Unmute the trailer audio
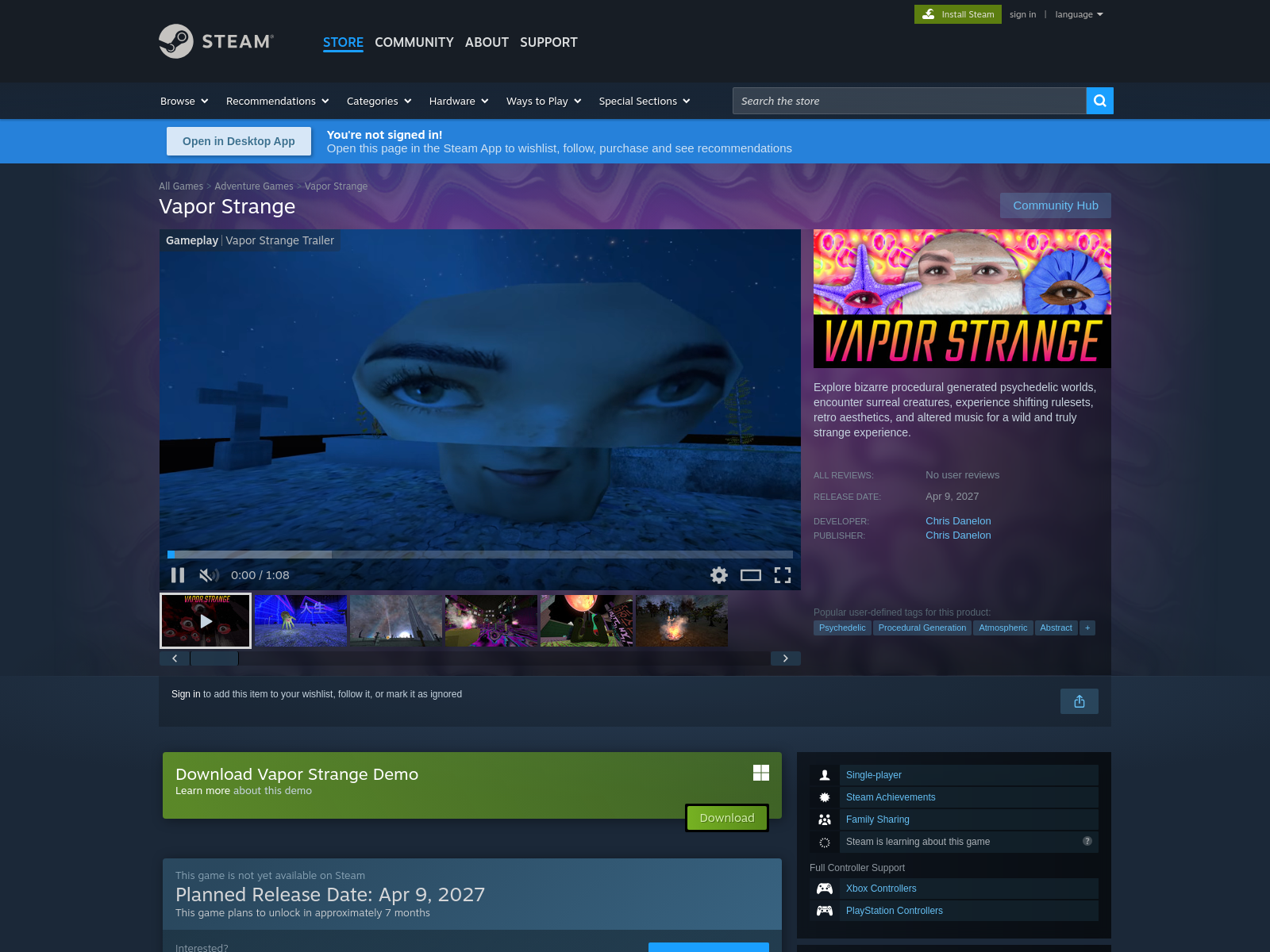The width and height of the screenshot is (1270, 952). pyautogui.click(x=209, y=575)
